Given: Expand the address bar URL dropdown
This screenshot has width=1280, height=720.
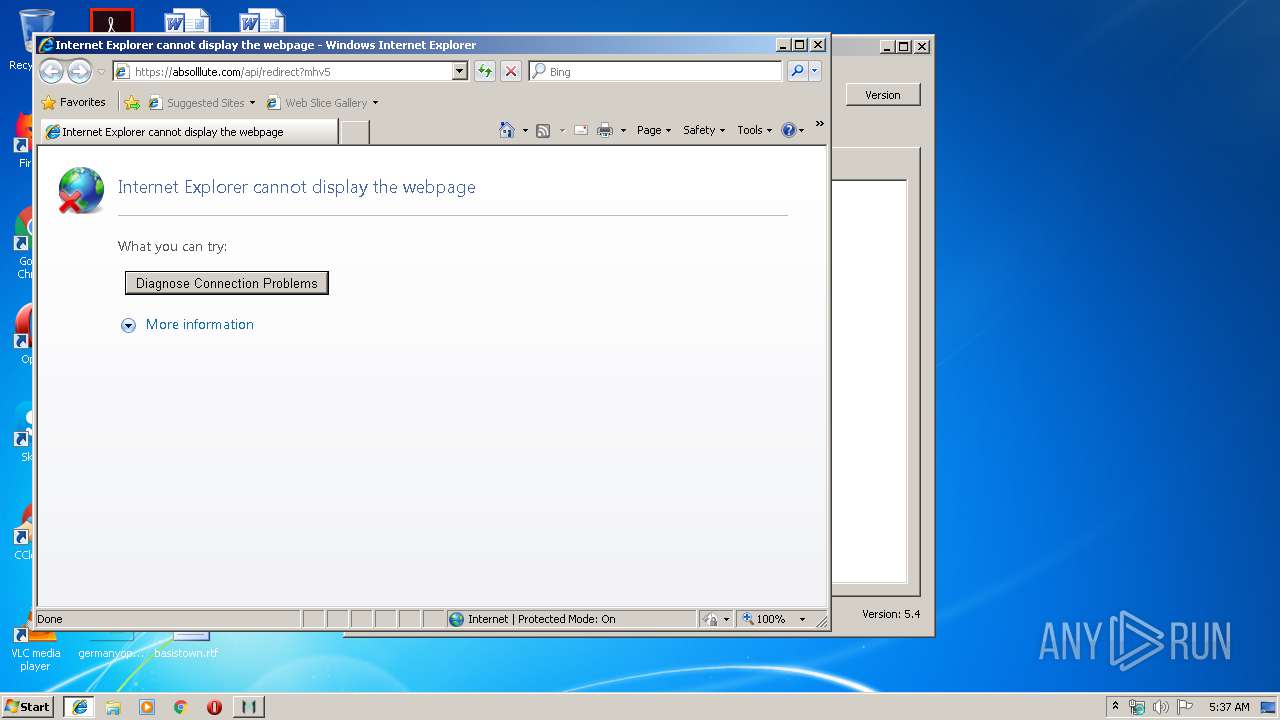Looking at the screenshot, I should pyautogui.click(x=460, y=71).
